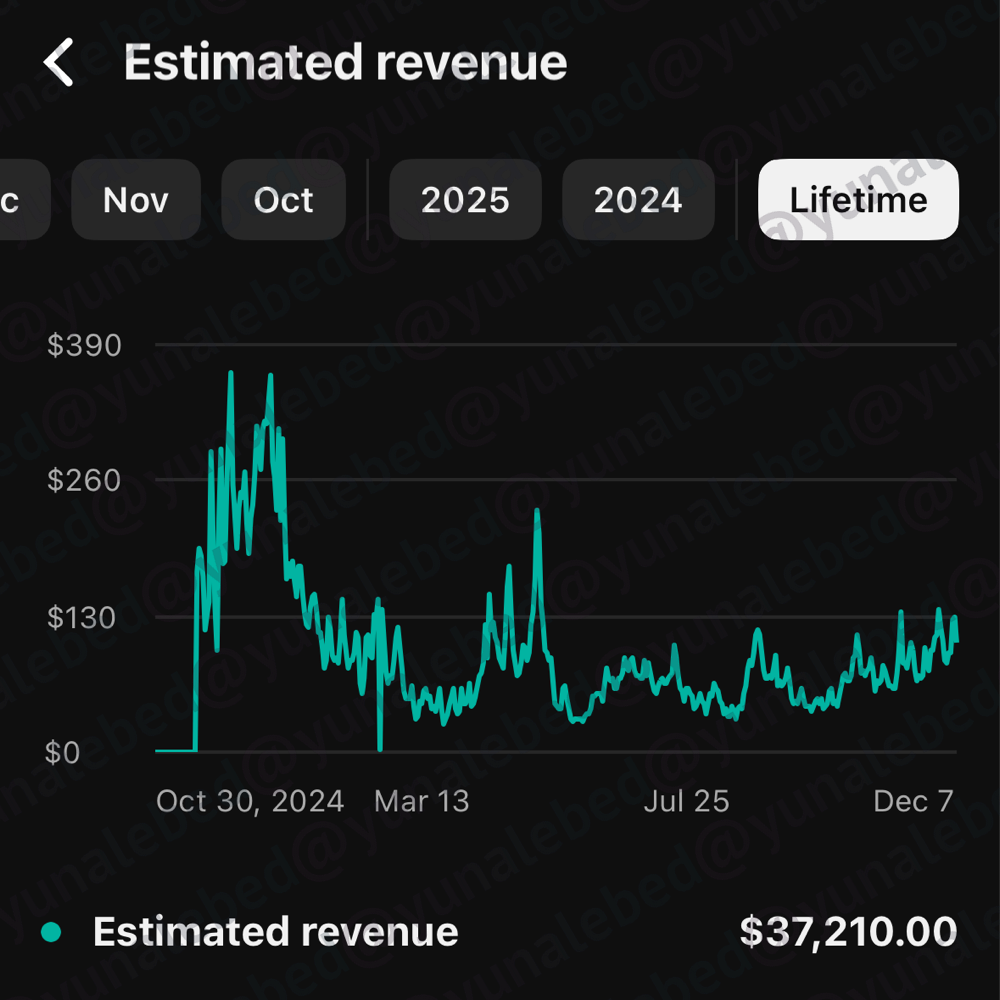Click the Estimated revenue page title
The image size is (1000, 1000).
coord(345,63)
